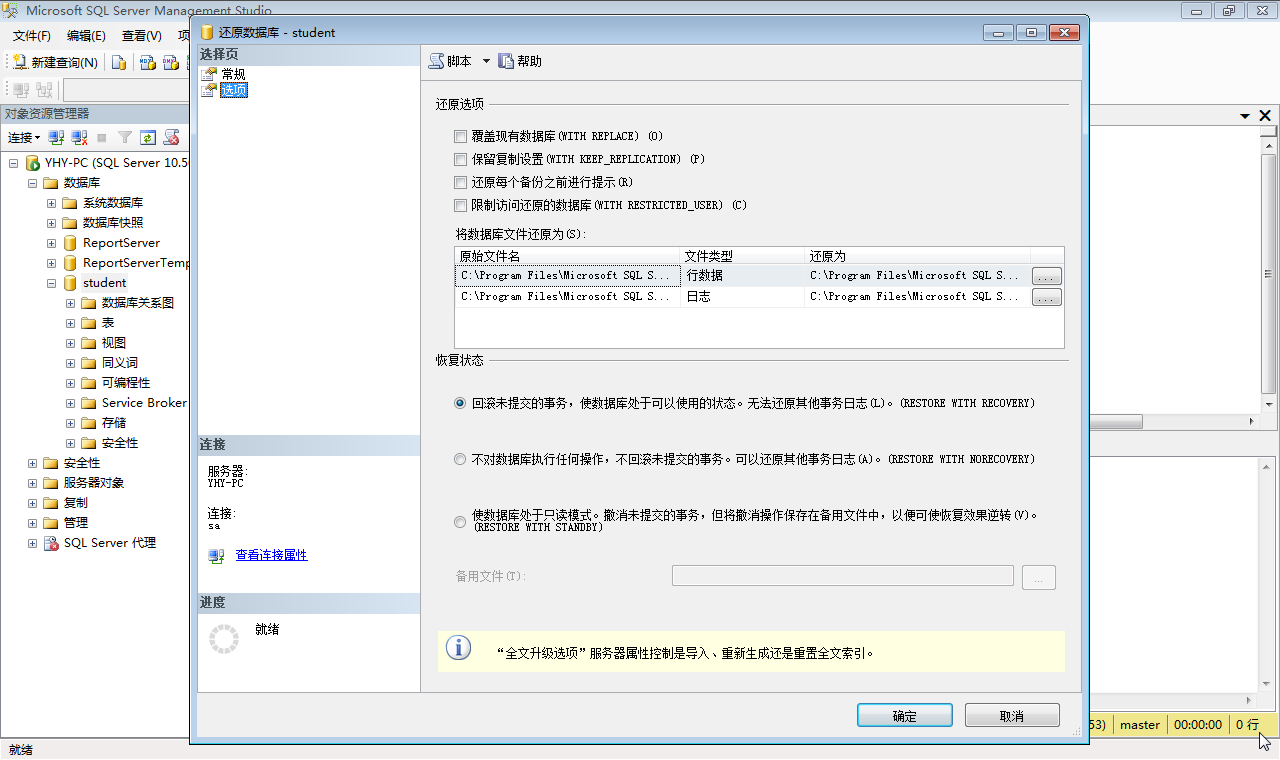Open the 编辑(E) menu

click(86, 35)
